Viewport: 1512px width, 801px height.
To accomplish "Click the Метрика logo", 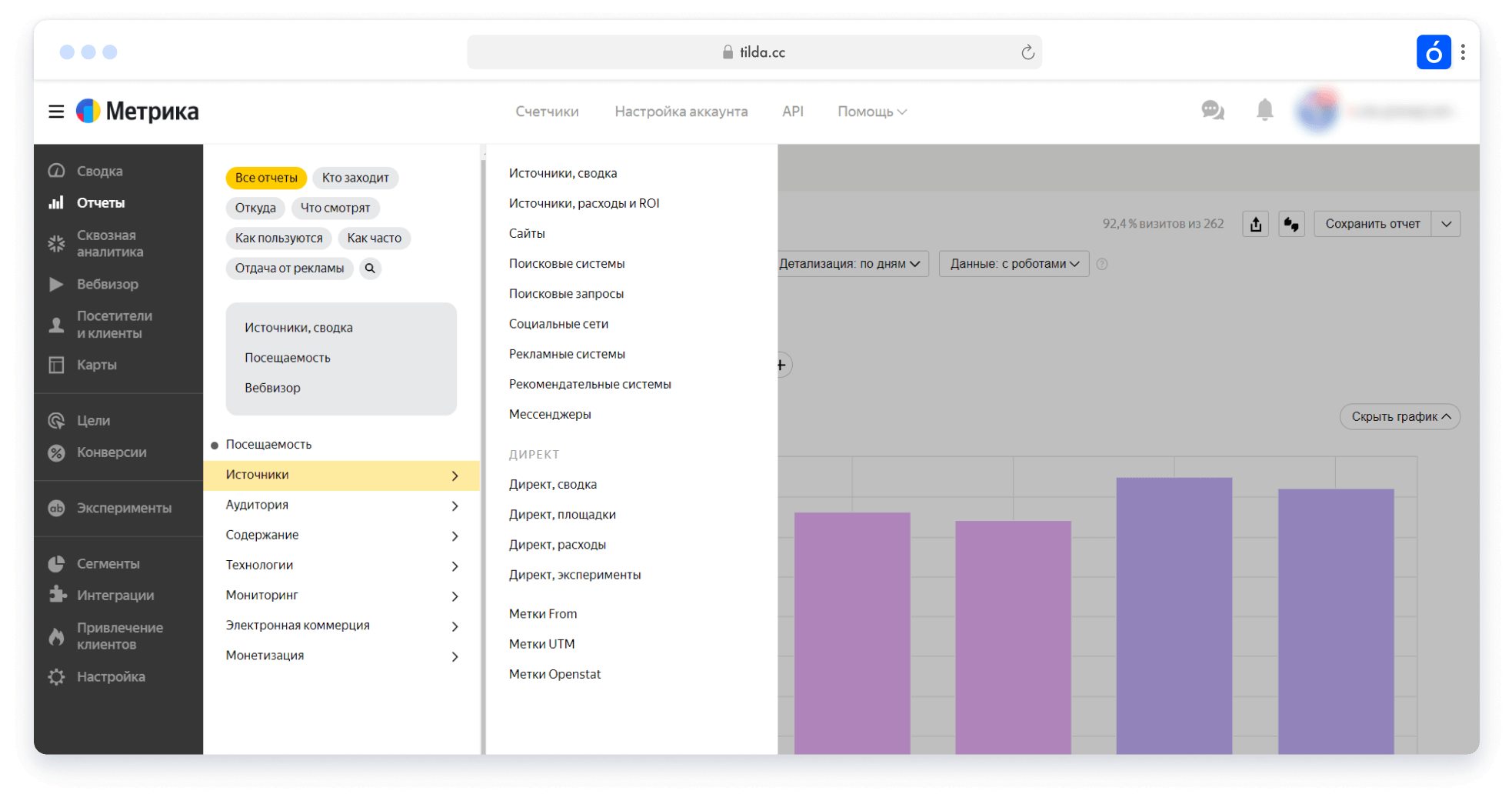I will (x=138, y=112).
